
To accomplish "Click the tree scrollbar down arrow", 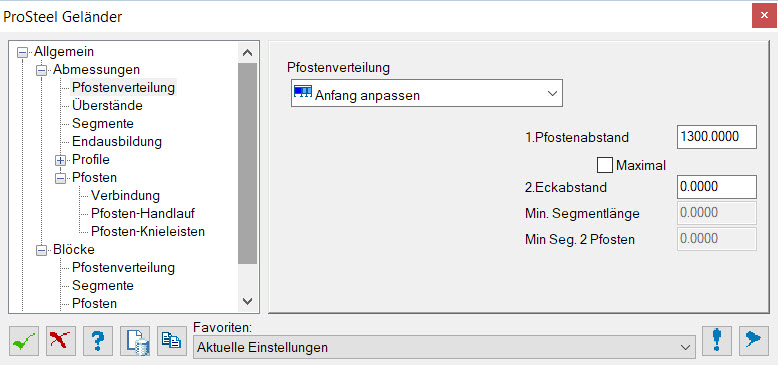I will (248, 301).
